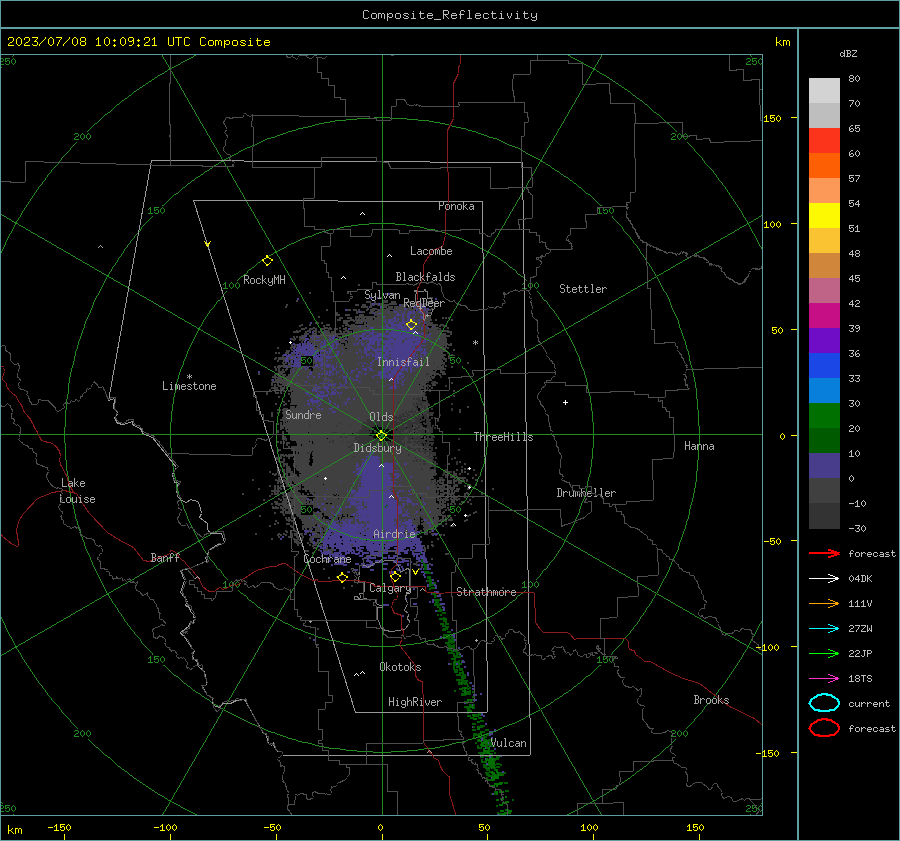900x841 pixels.
Task: Click the yellow diamond marker below Cochrane
Action: [342, 577]
